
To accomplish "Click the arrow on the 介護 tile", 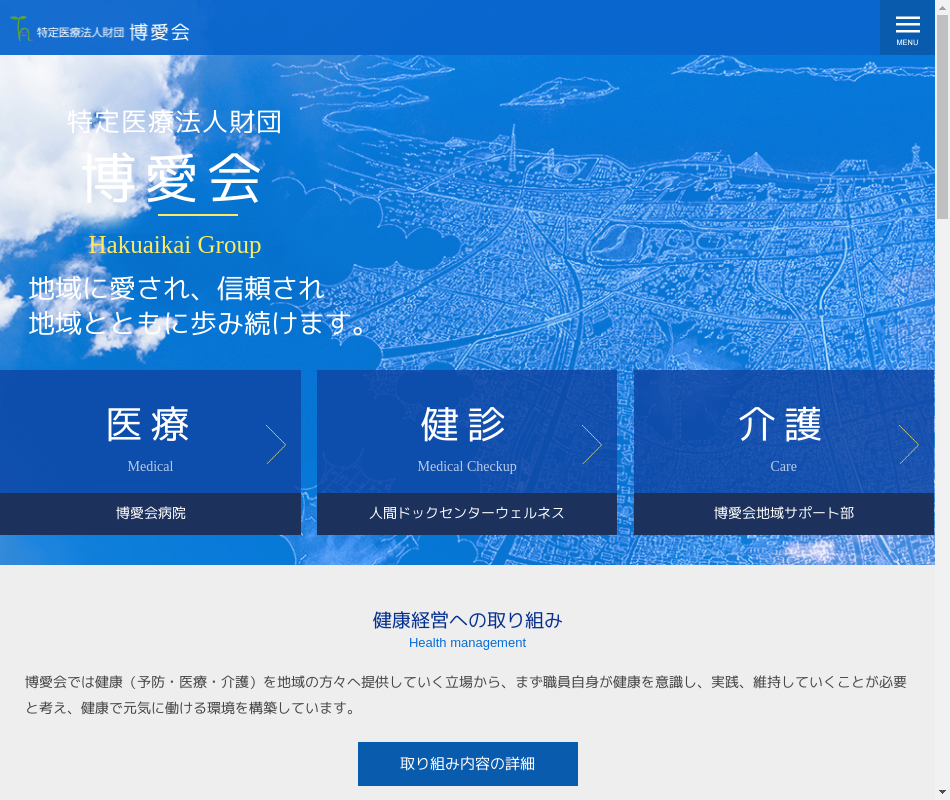I will coord(908,445).
